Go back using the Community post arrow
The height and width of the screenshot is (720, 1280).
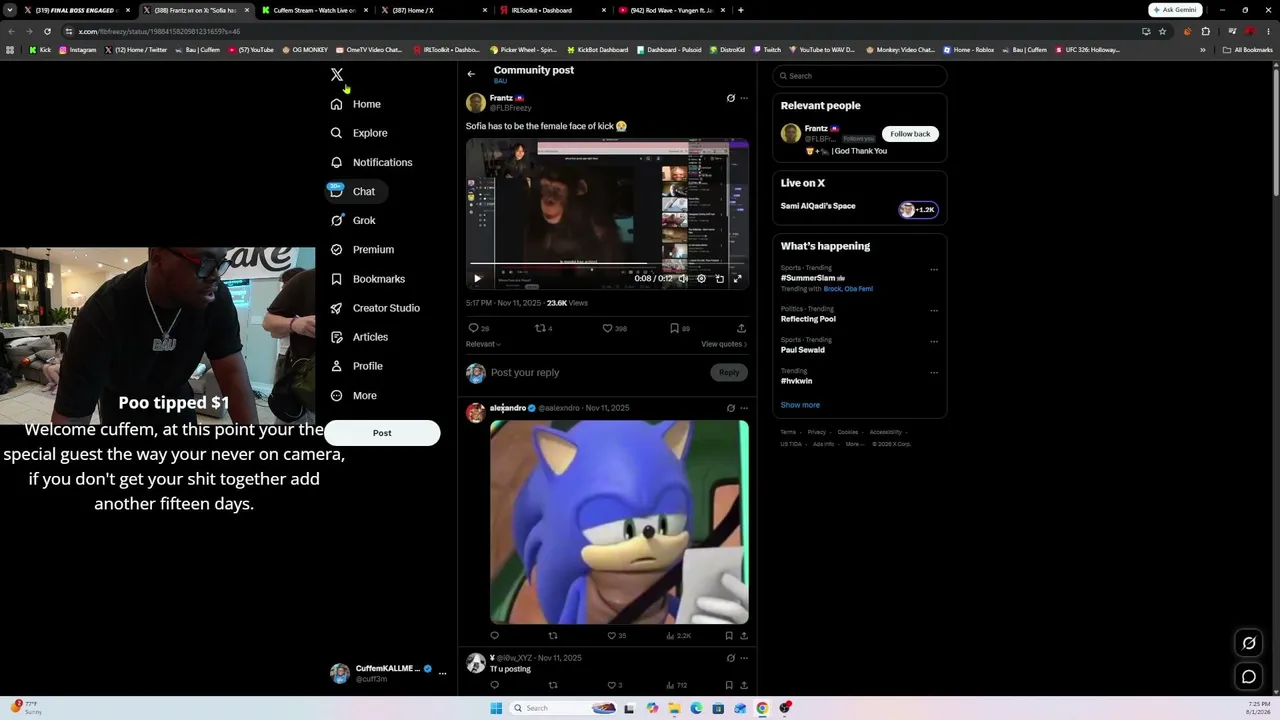click(x=471, y=74)
